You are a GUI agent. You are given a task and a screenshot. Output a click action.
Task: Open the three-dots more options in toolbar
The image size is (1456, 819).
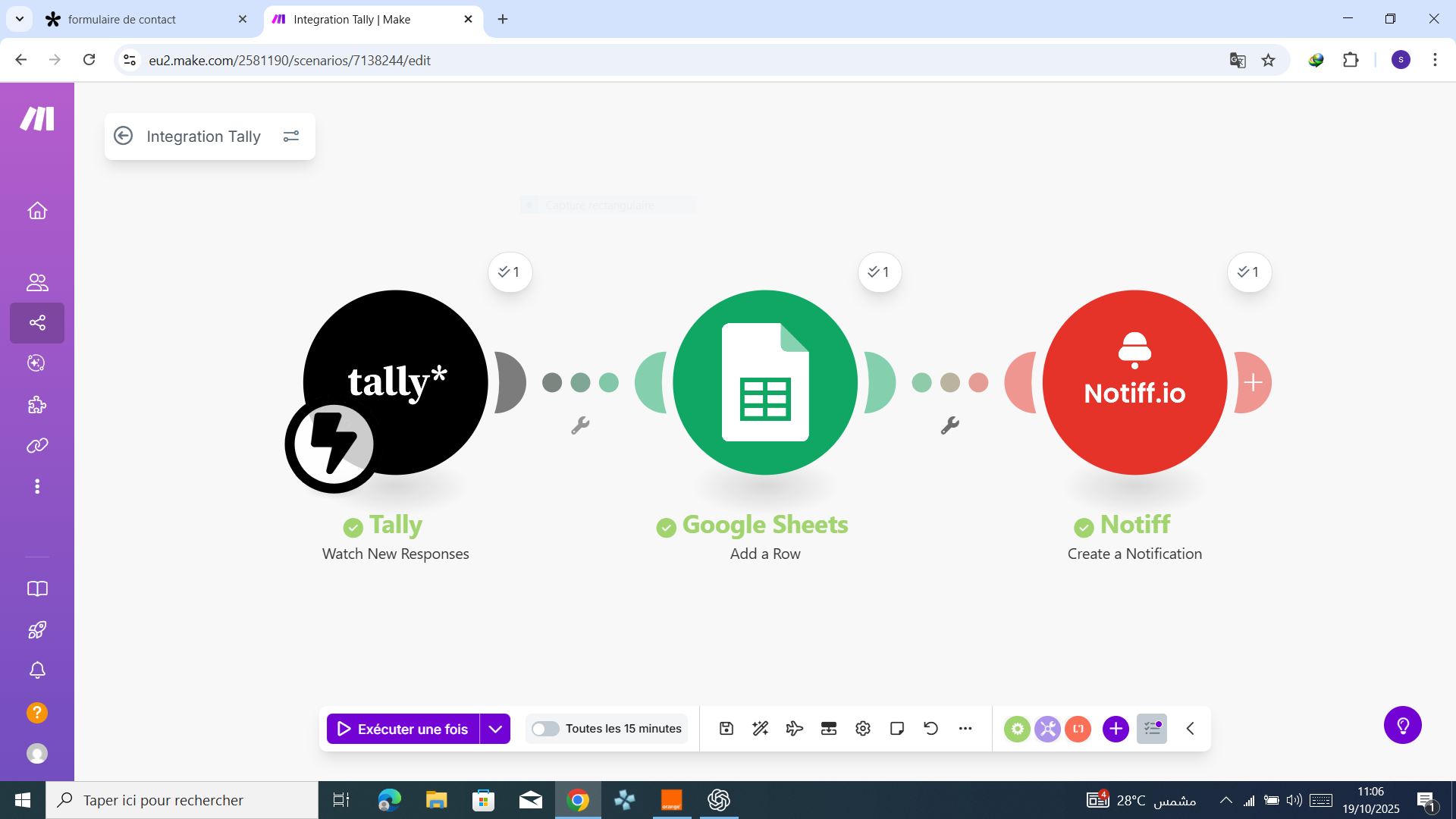(965, 729)
